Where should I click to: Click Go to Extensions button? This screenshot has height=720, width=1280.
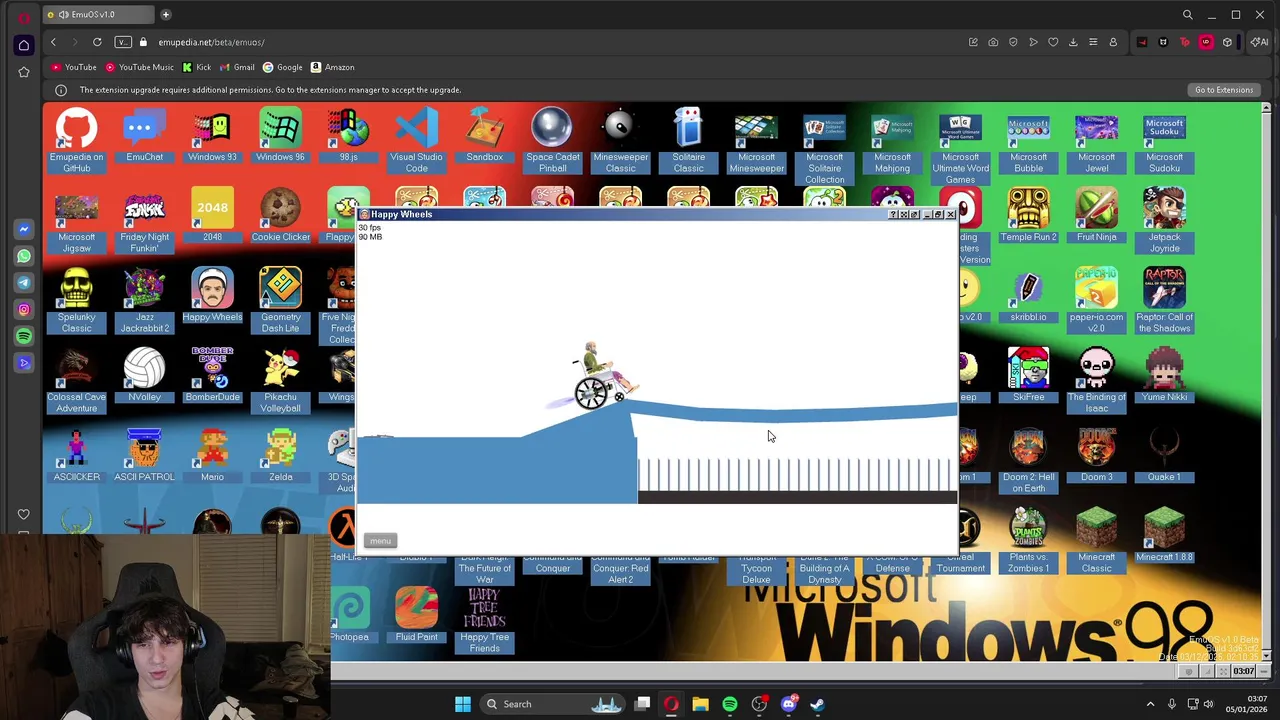[x=1223, y=90]
